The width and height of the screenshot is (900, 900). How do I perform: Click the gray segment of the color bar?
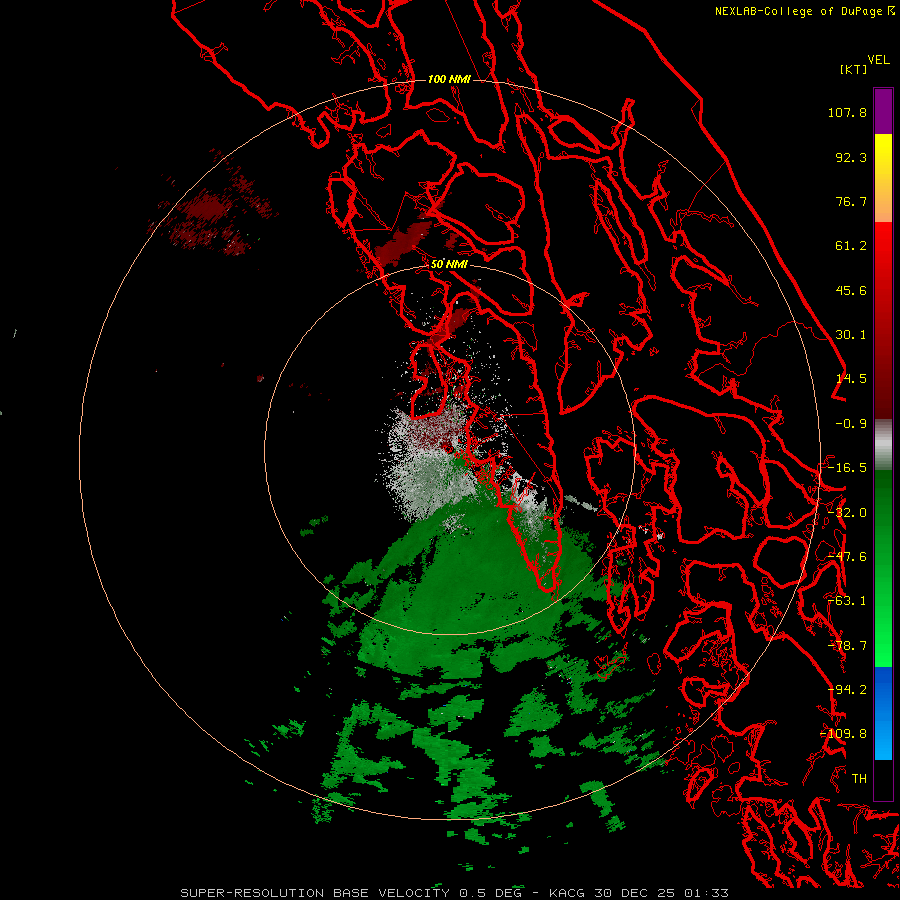pyautogui.click(x=883, y=445)
